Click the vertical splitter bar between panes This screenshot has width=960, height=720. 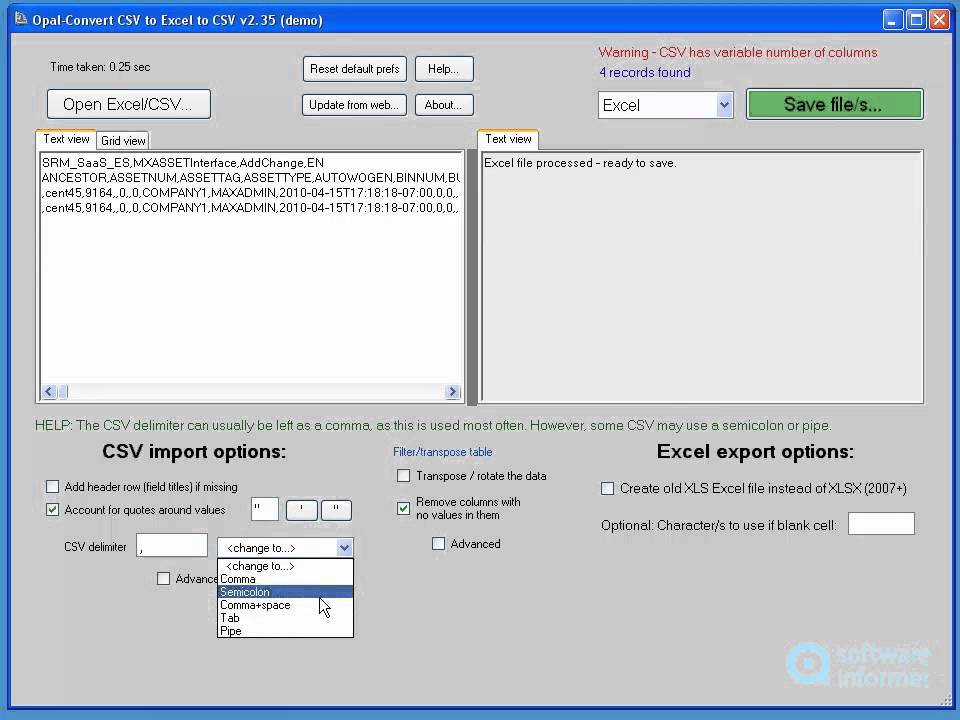[x=471, y=277]
